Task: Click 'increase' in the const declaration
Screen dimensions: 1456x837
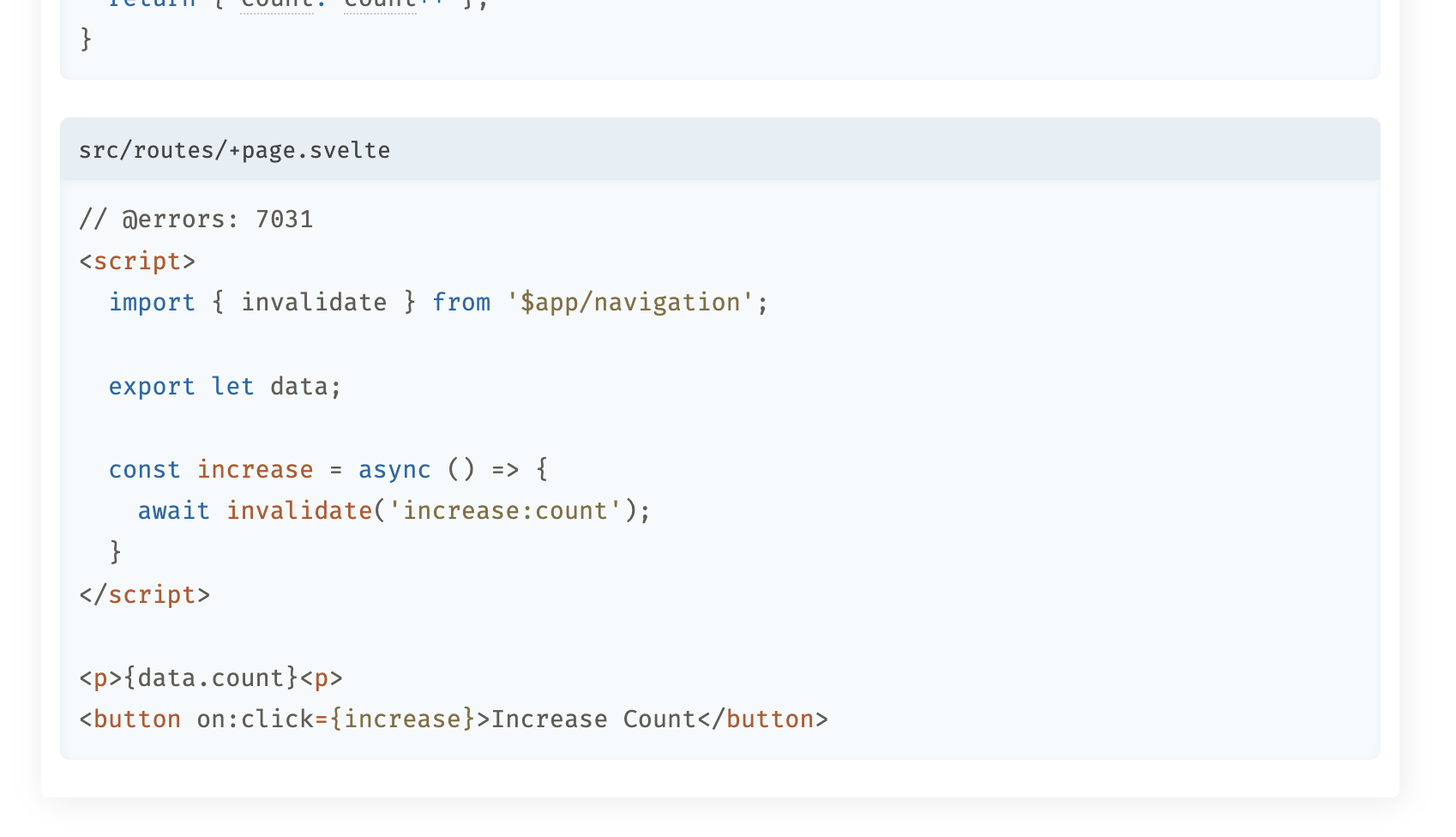Action: [x=256, y=470]
